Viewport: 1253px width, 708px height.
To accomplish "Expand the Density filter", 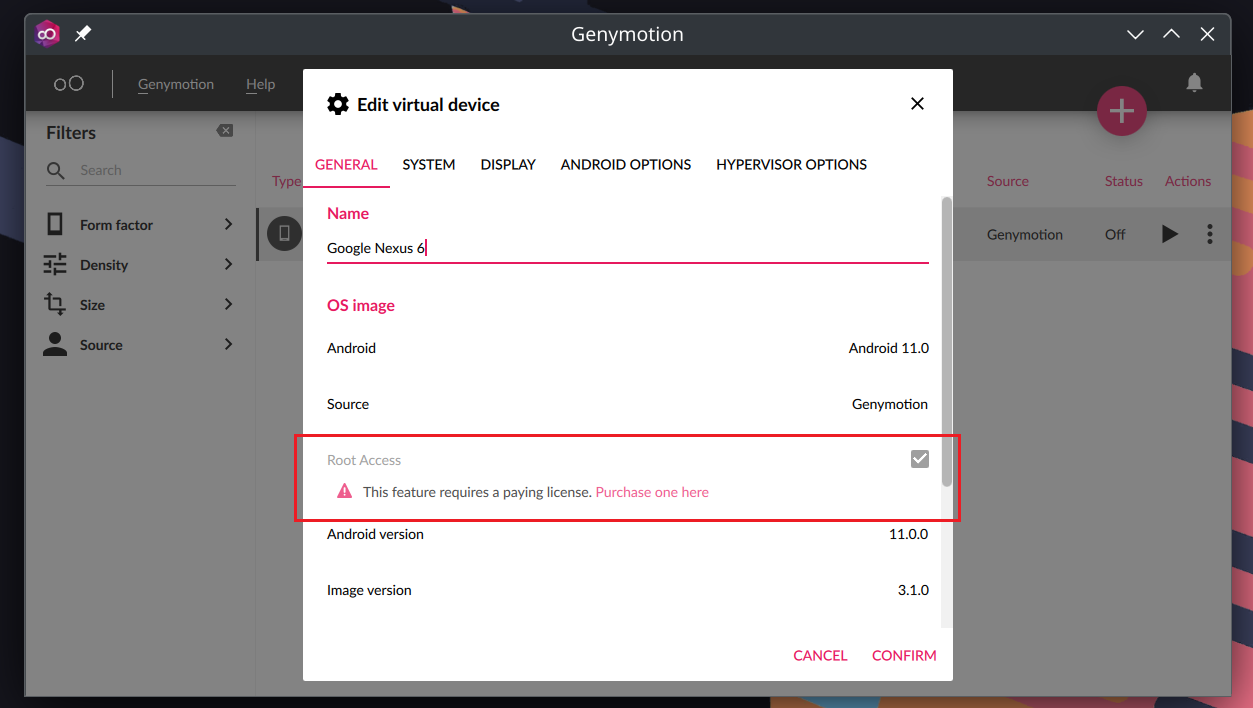I will [228, 264].
